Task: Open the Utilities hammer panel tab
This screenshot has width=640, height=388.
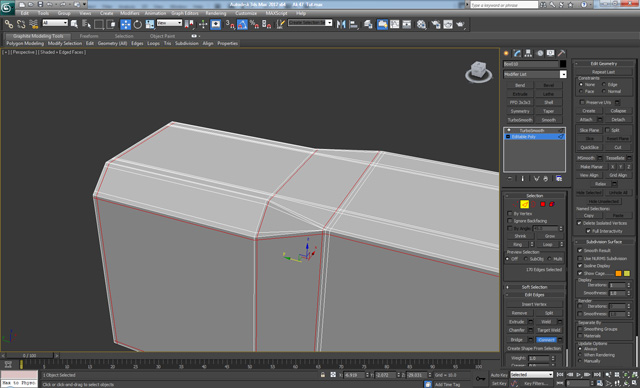Action: pyautogui.click(x=562, y=53)
